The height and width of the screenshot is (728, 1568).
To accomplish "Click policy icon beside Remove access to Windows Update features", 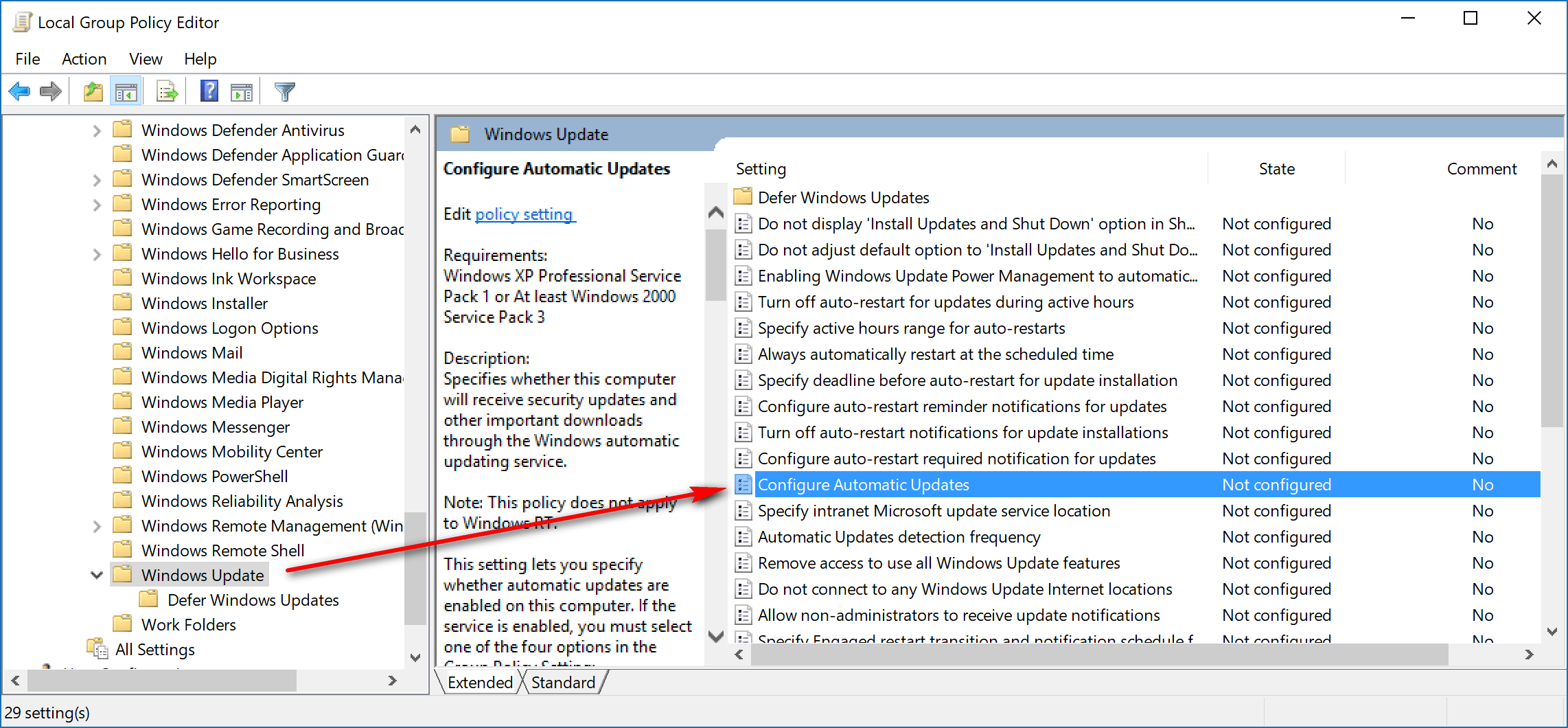I will [743, 562].
